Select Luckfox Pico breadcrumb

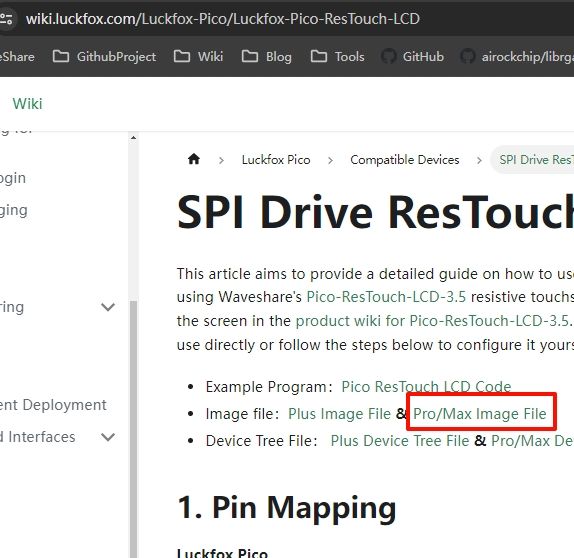(x=276, y=160)
